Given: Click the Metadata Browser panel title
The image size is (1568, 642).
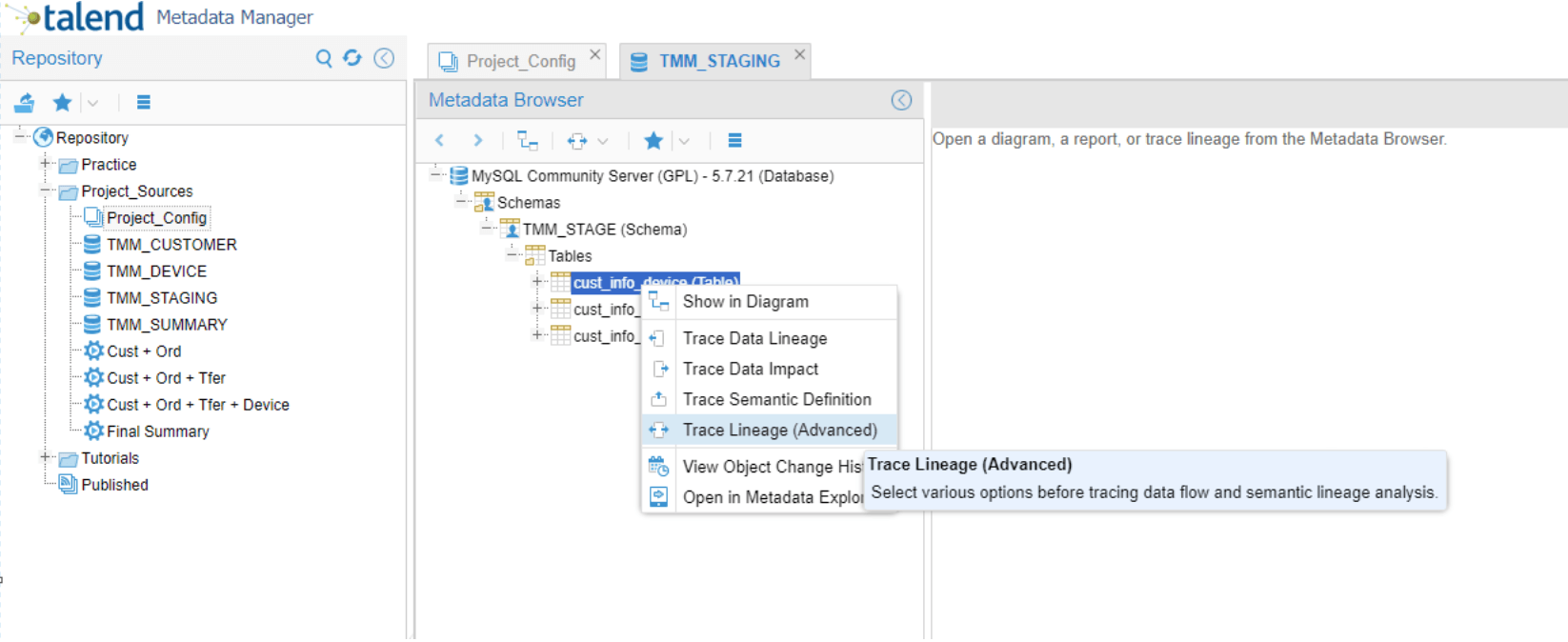Looking at the screenshot, I should 506,100.
